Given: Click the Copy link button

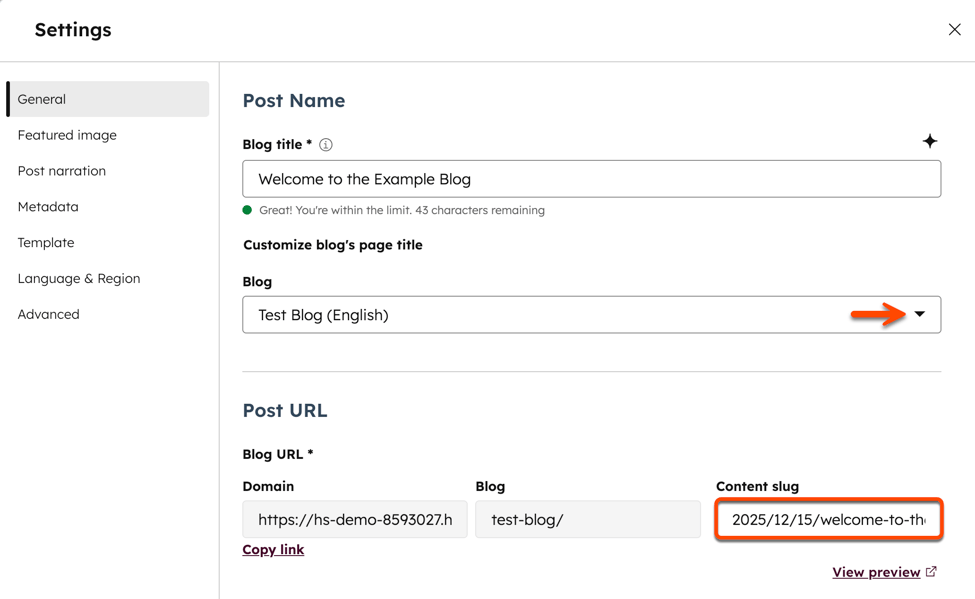Looking at the screenshot, I should (273, 550).
